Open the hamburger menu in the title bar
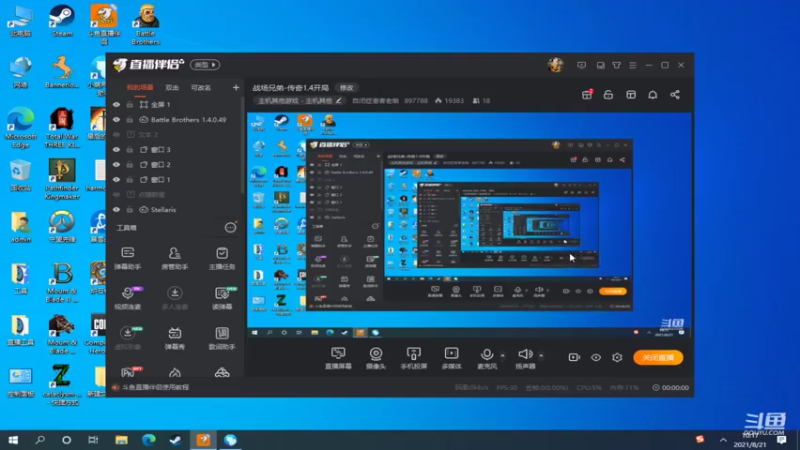The width and height of the screenshot is (800, 450). pos(633,65)
